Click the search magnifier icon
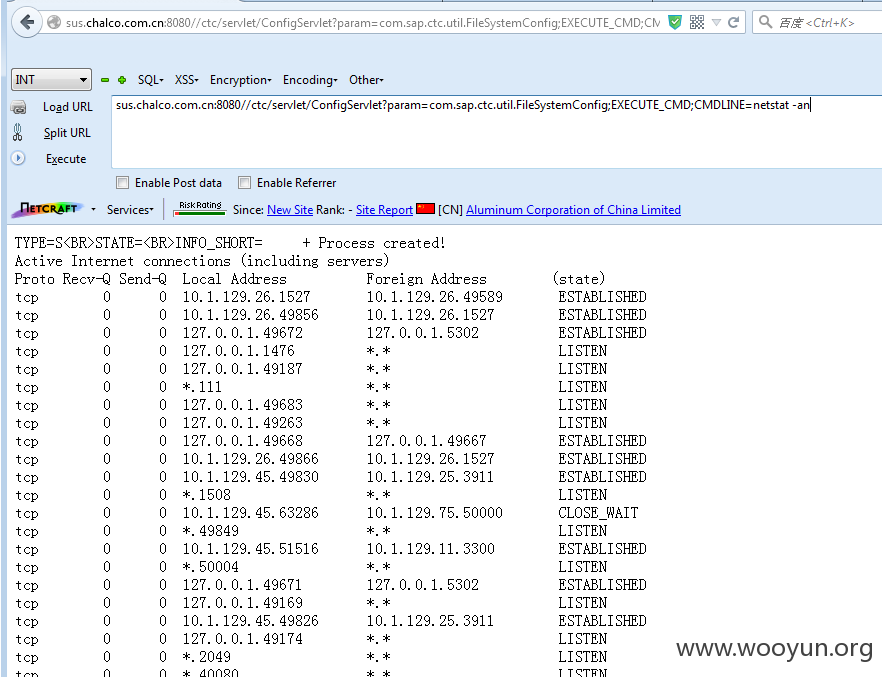The height and width of the screenshot is (677, 882). point(765,22)
